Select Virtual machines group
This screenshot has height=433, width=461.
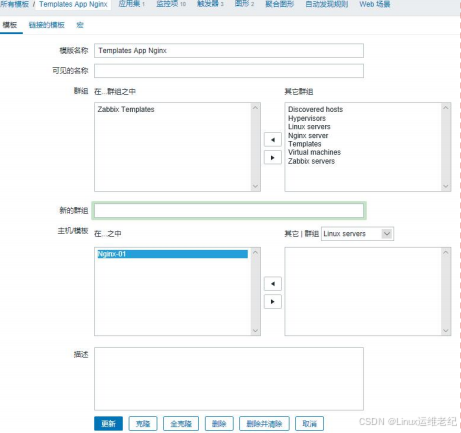click(314, 152)
